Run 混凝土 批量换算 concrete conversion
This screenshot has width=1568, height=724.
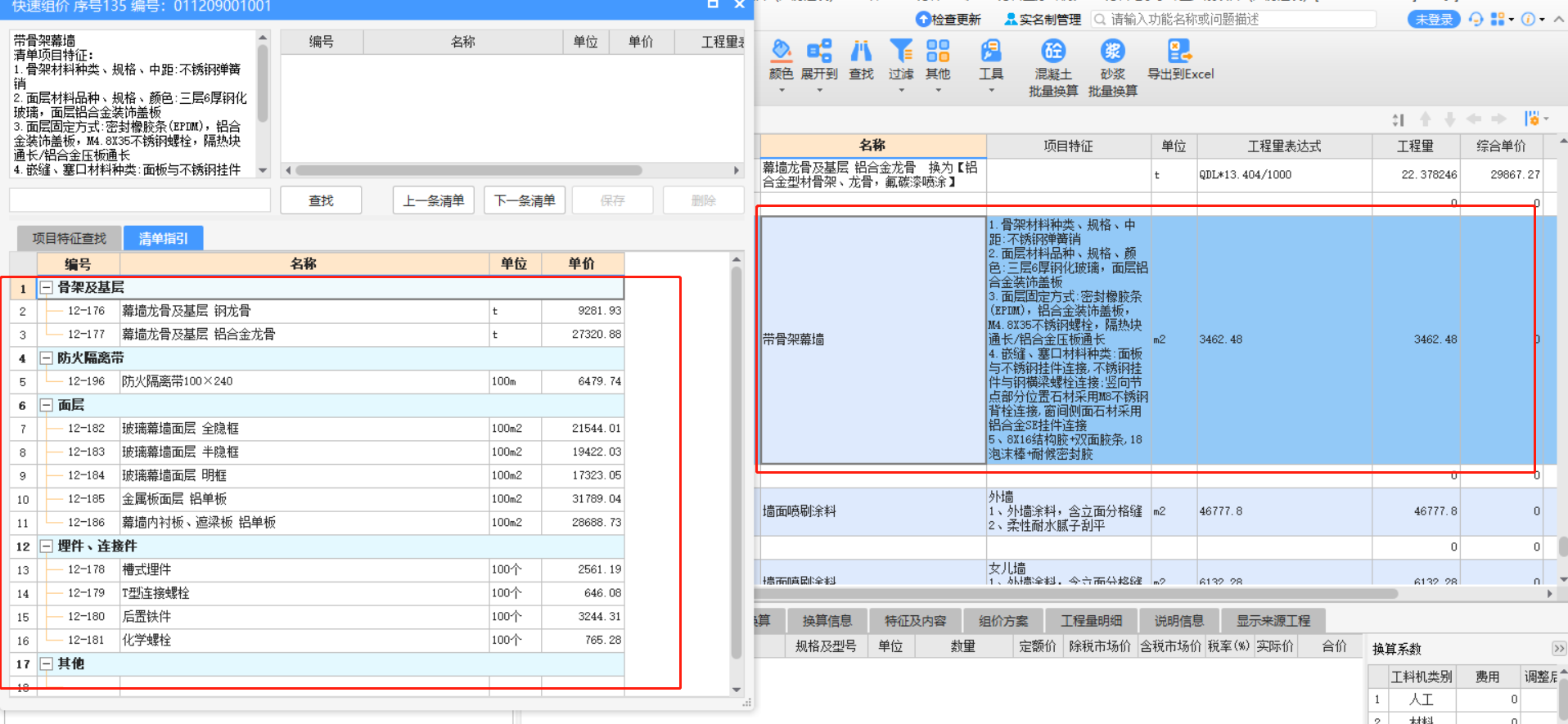(x=1053, y=68)
